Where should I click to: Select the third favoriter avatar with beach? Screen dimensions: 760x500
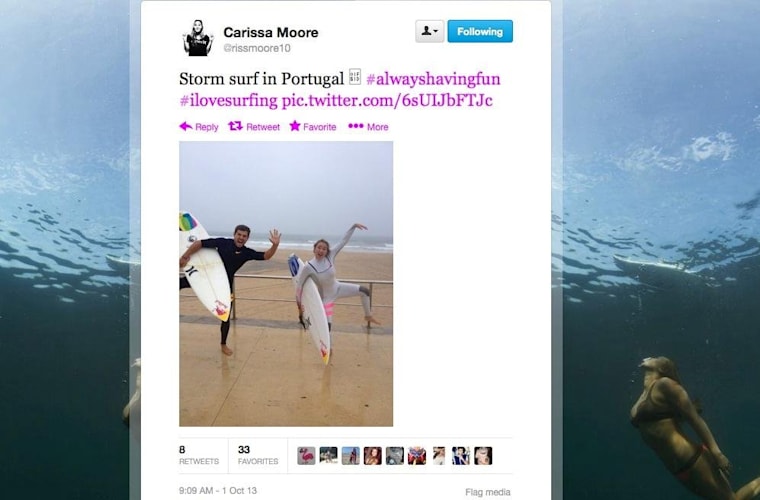(x=350, y=456)
